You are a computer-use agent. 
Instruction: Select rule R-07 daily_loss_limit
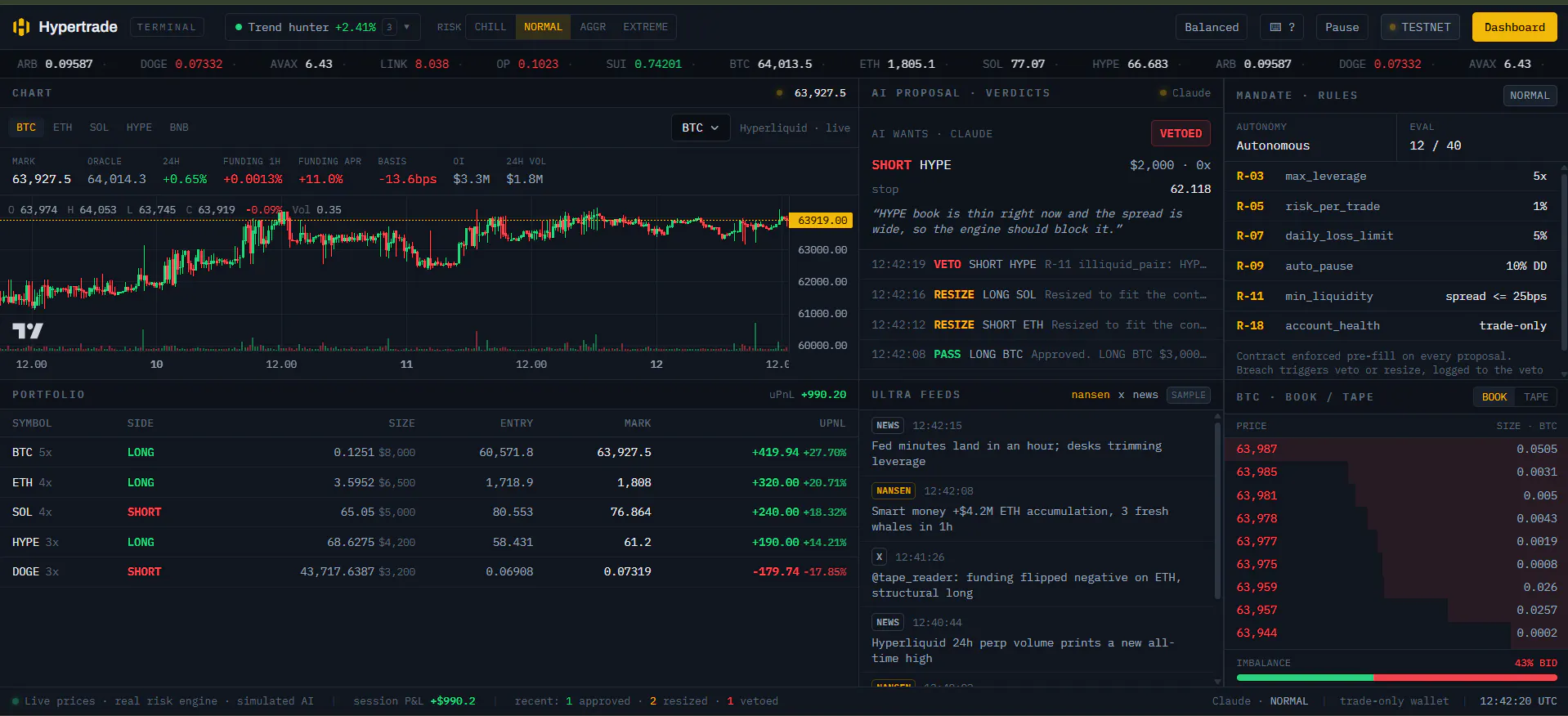click(x=1391, y=236)
